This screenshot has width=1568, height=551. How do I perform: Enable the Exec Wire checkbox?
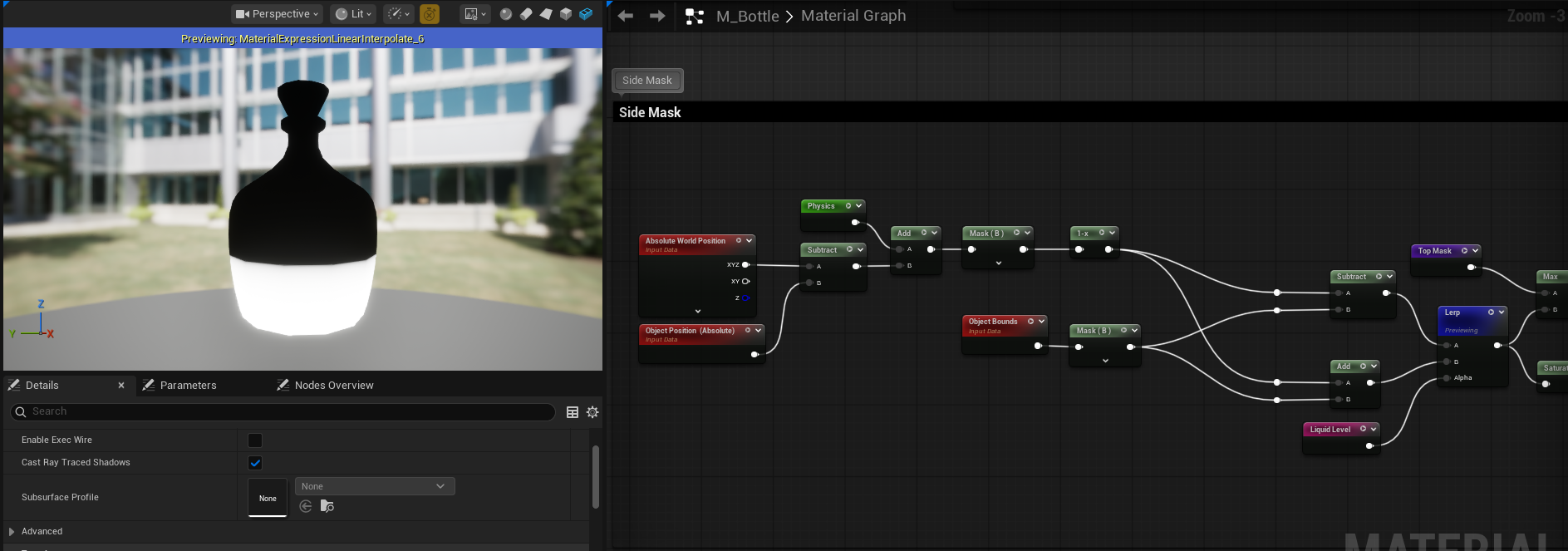tap(255, 440)
